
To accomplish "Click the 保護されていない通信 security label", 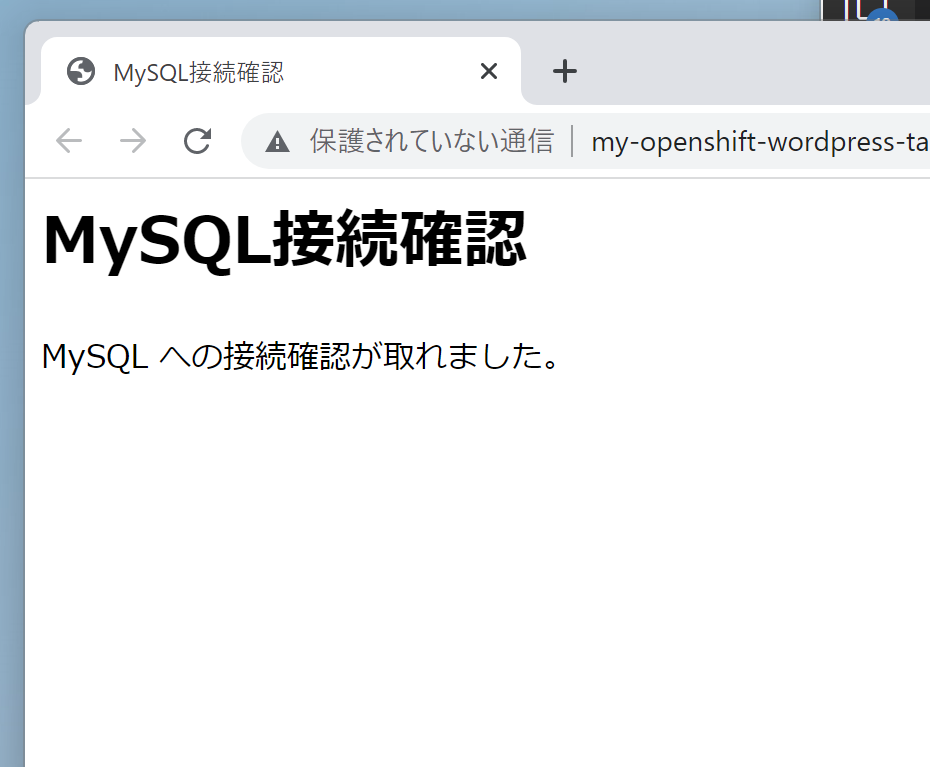I will pos(432,141).
